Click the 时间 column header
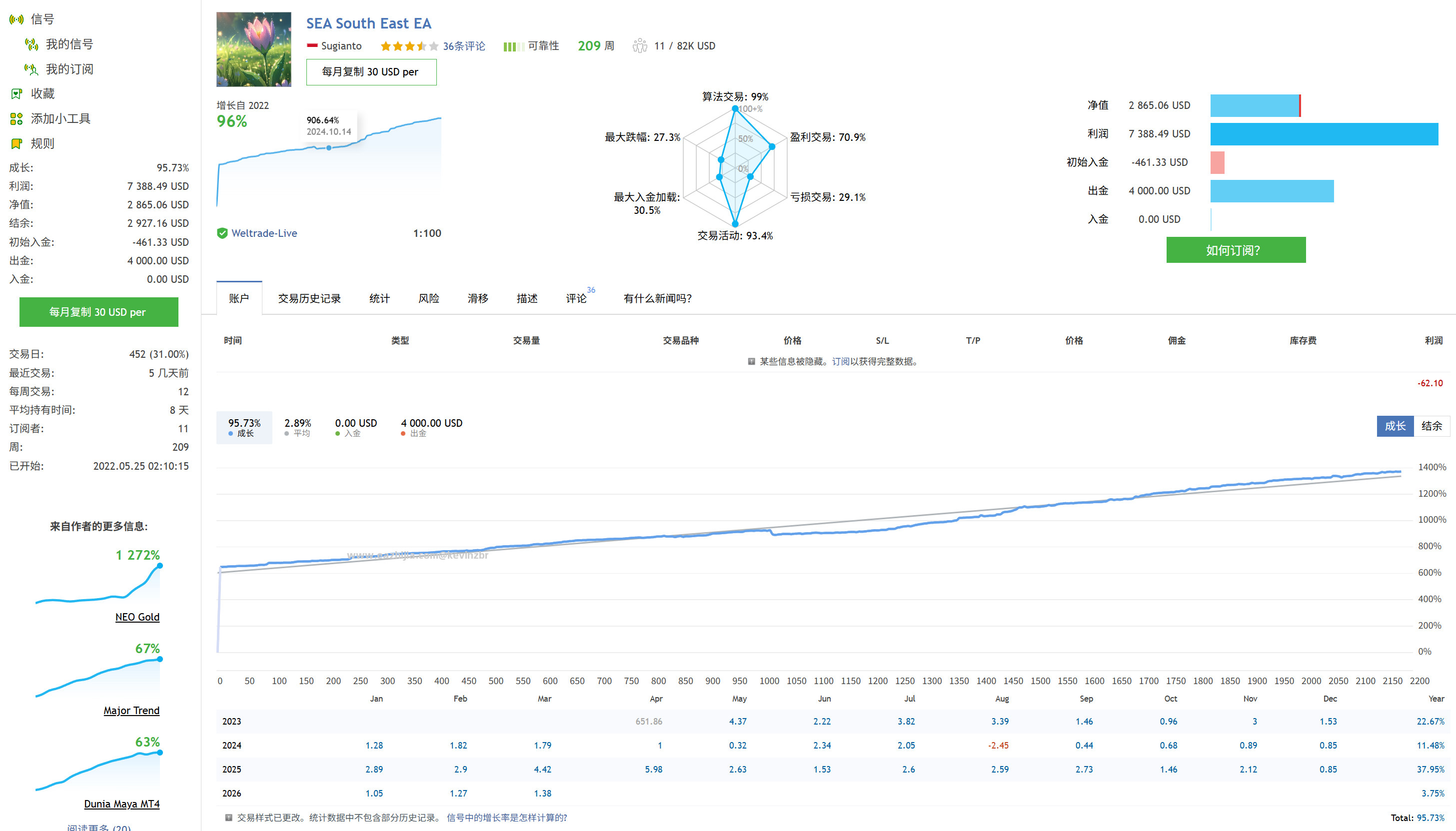1456x831 pixels. [x=233, y=341]
